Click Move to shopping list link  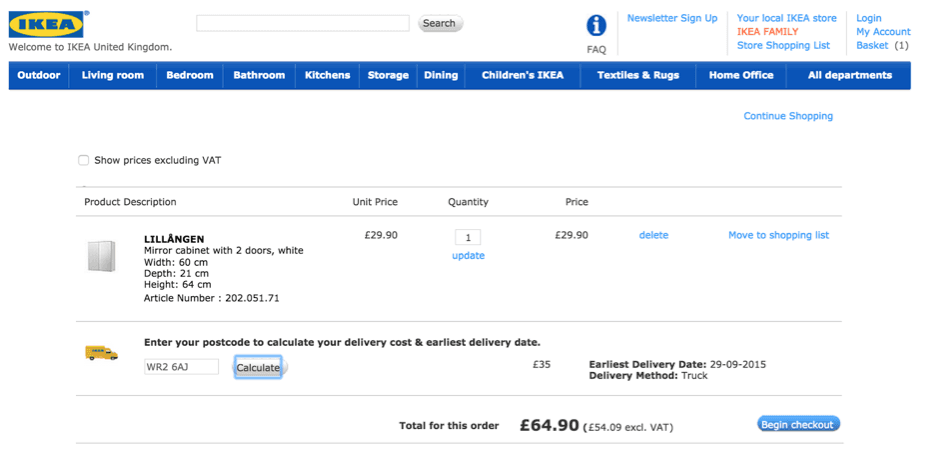pyautogui.click(x=778, y=235)
